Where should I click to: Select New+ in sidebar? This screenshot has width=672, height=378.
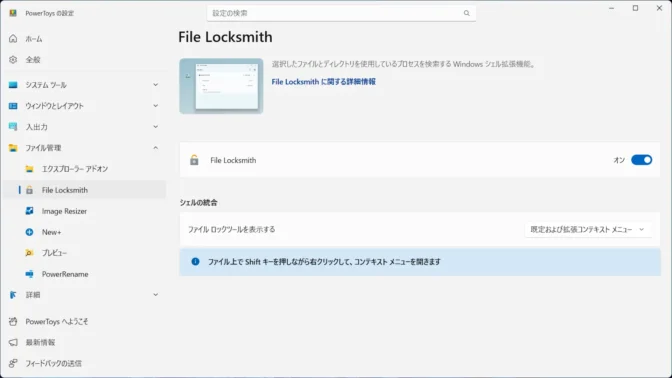coord(51,232)
